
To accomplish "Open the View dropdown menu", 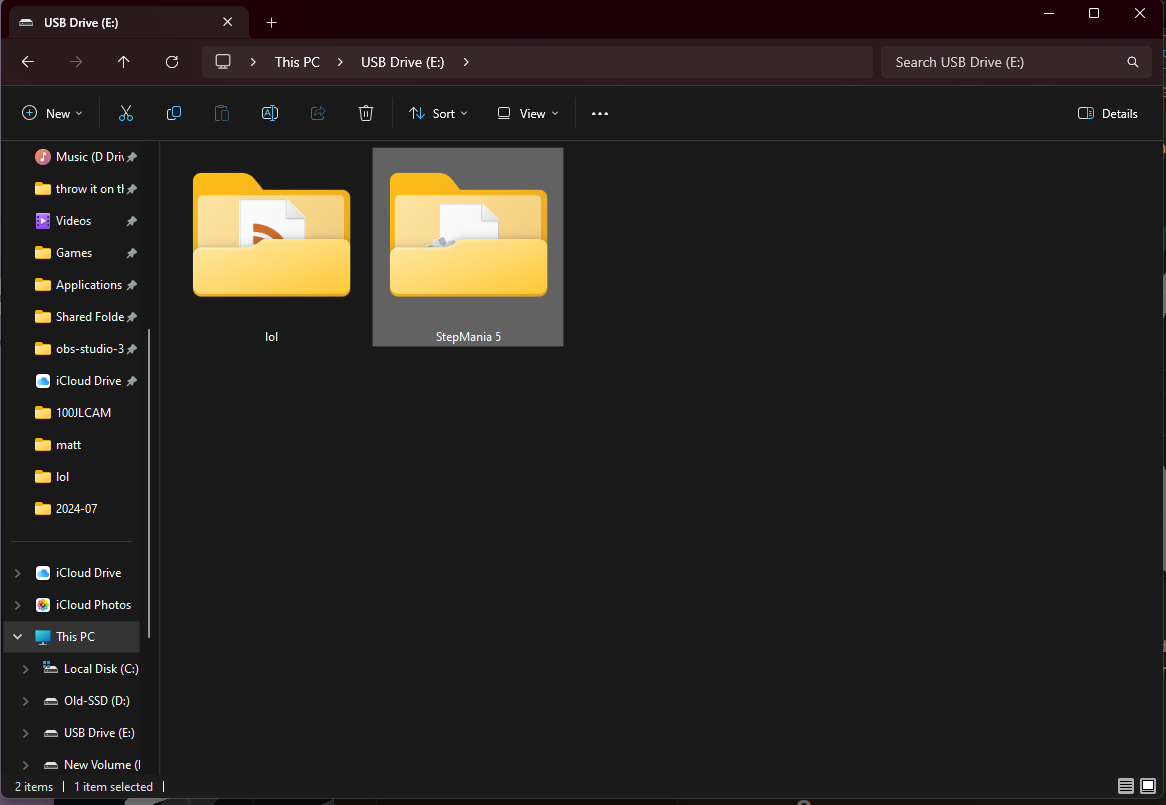I will point(528,114).
